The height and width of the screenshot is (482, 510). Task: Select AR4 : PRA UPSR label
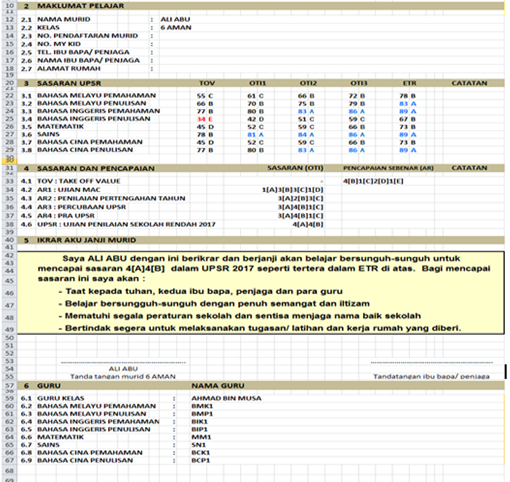[x=66, y=216]
